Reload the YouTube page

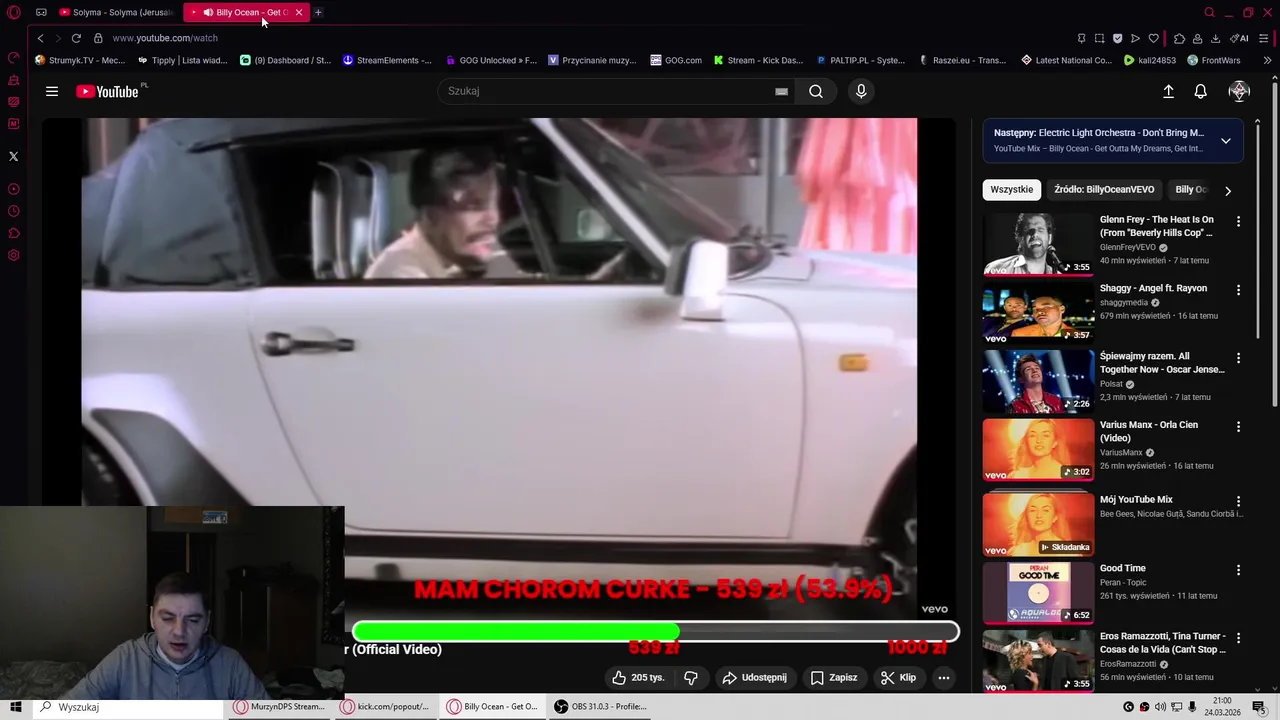[x=76, y=38]
